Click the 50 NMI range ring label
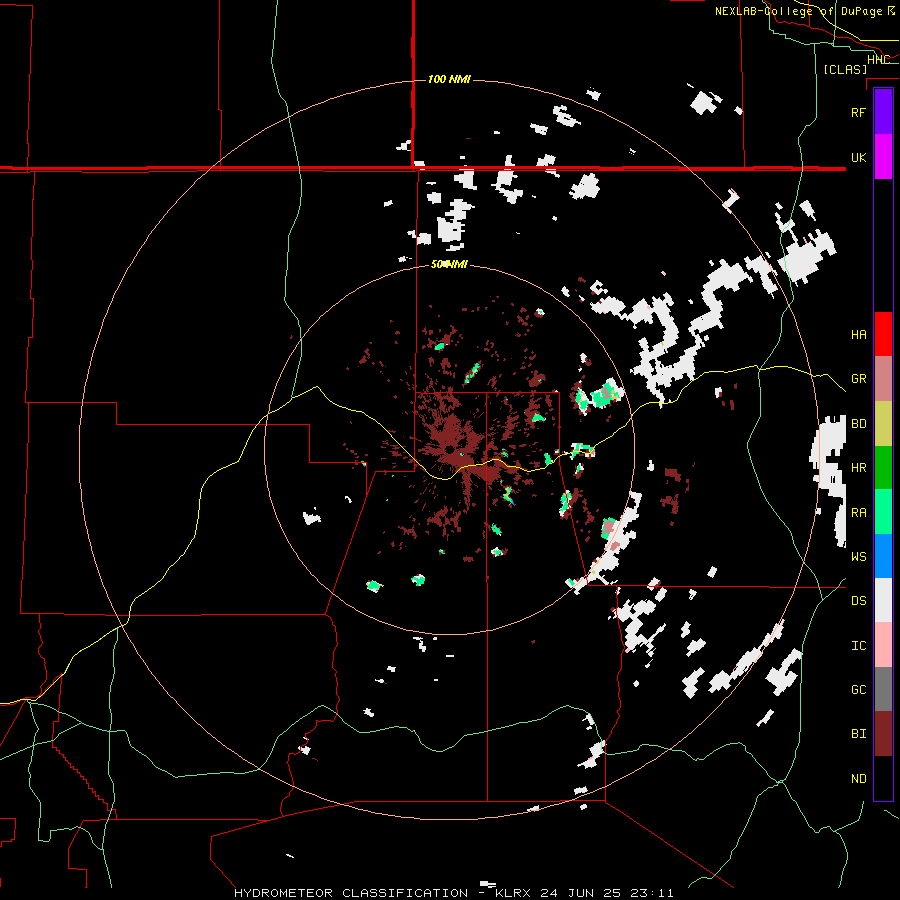900x900 pixels. (449, 264)
